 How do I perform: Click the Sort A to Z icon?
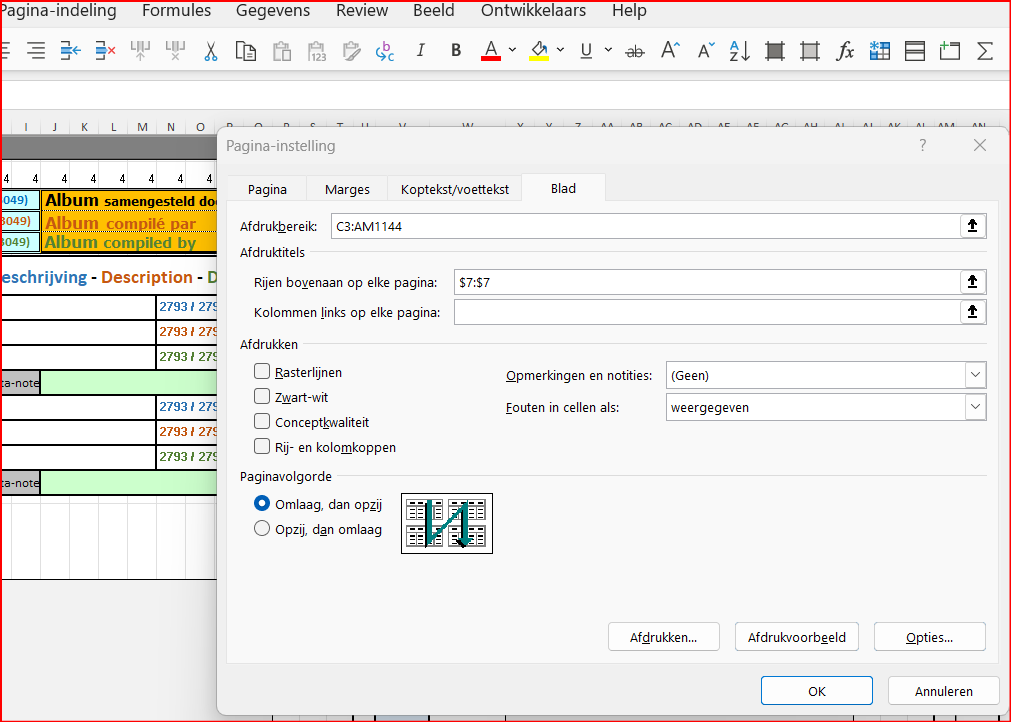coord(740,50)
